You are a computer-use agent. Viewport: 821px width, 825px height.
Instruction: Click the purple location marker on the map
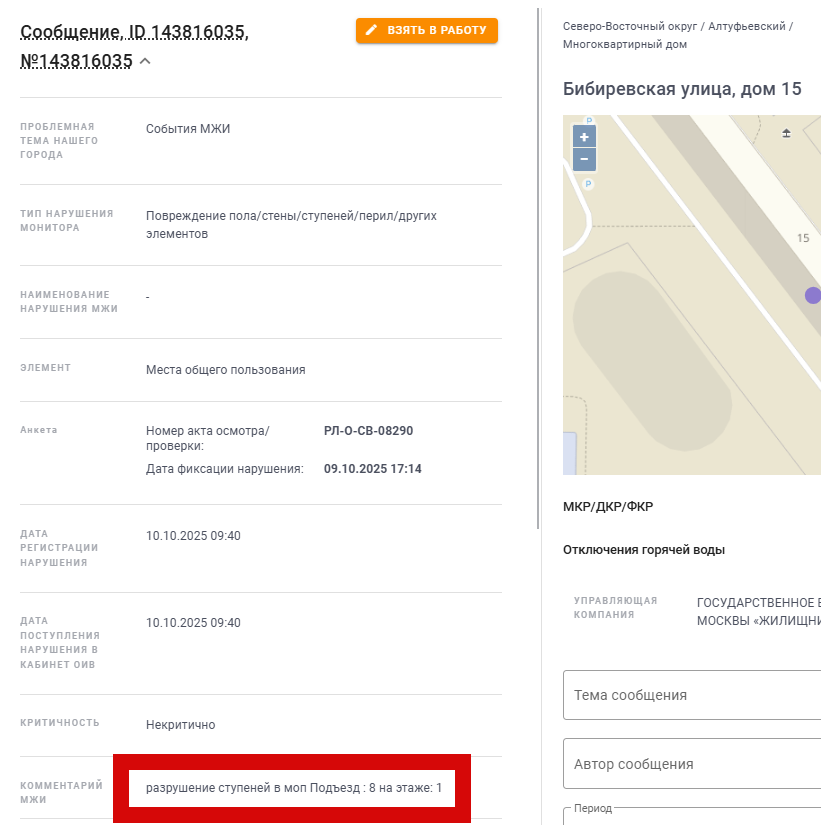coord(813,295)
